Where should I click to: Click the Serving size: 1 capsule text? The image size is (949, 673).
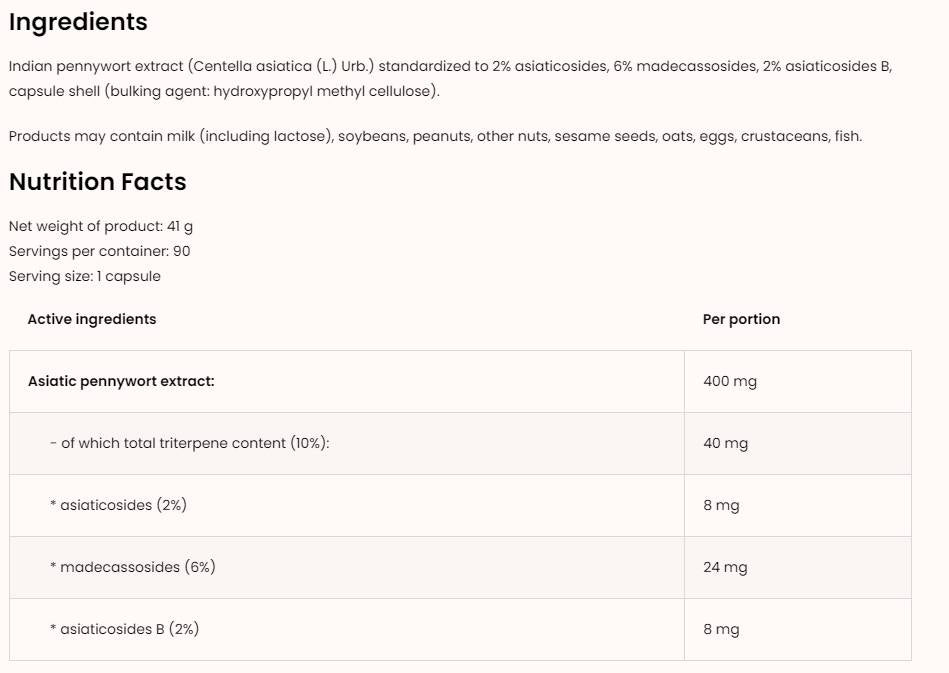point(85,276)
